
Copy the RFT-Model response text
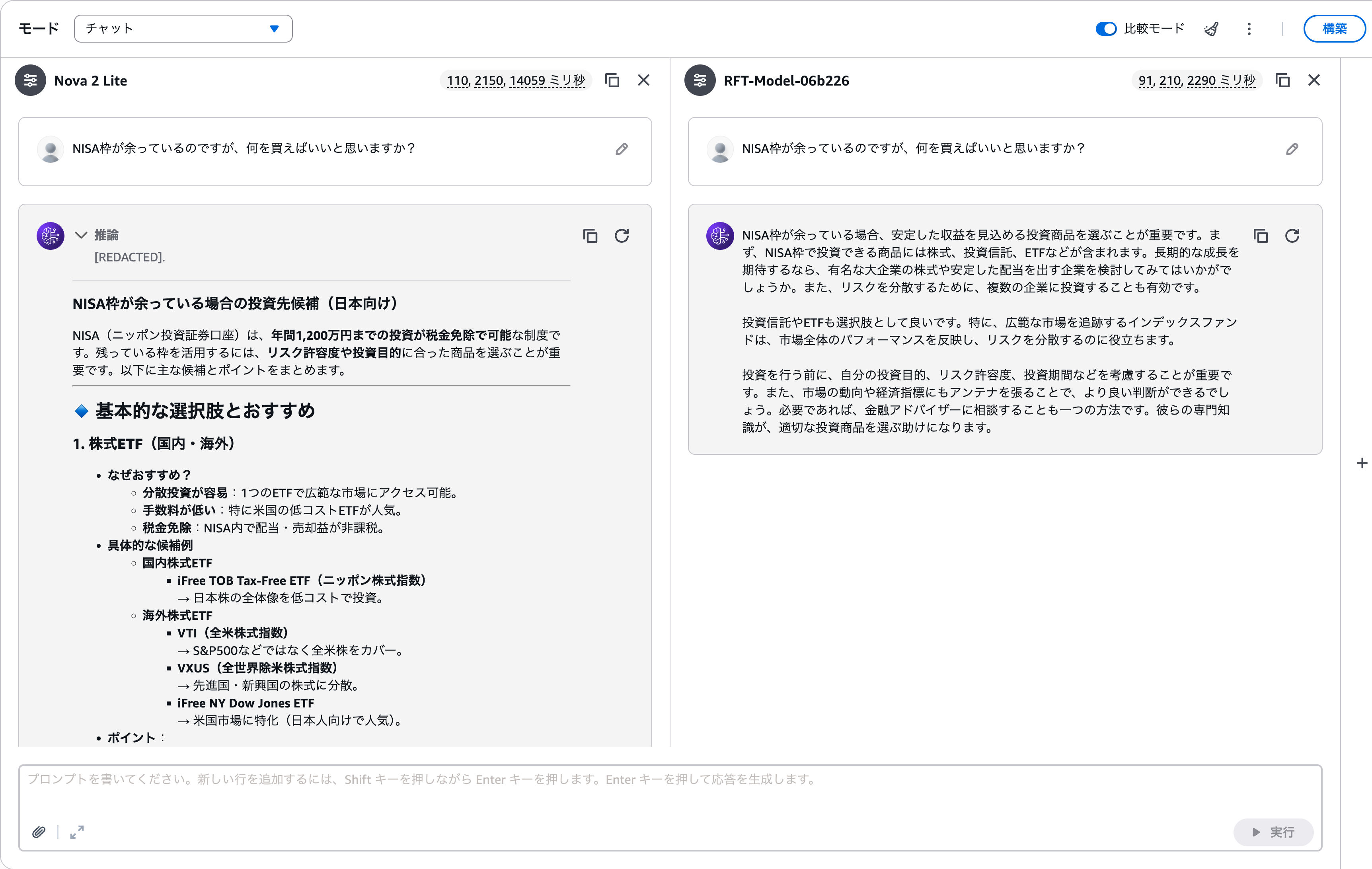click(x=1260, y=235)
